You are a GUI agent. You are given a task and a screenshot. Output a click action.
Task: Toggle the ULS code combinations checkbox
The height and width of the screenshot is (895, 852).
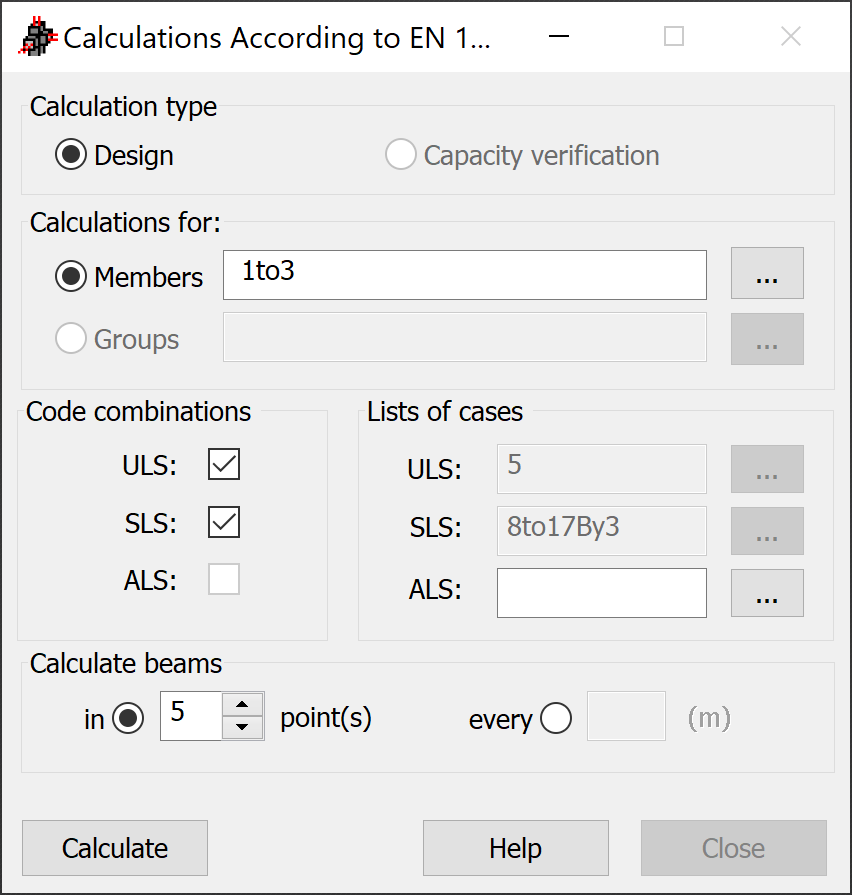(x=224, y=465)
